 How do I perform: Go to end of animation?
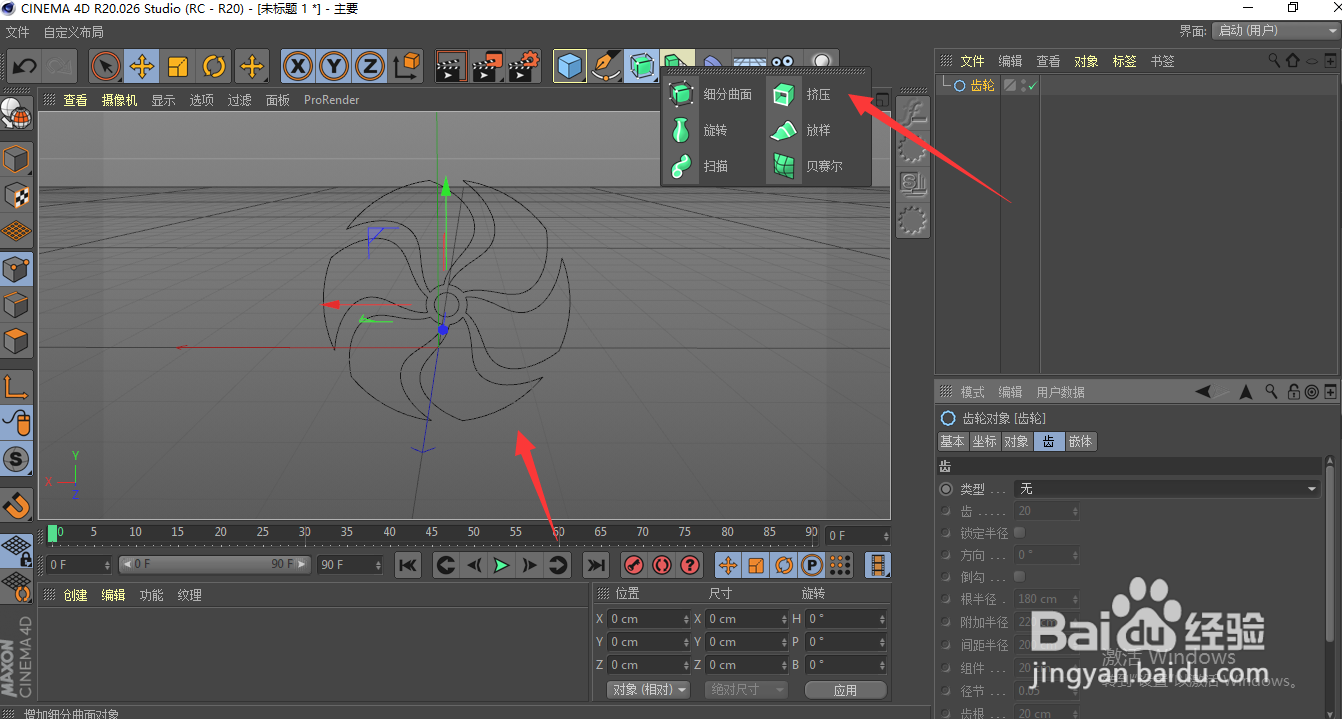(x=596, y=565)
